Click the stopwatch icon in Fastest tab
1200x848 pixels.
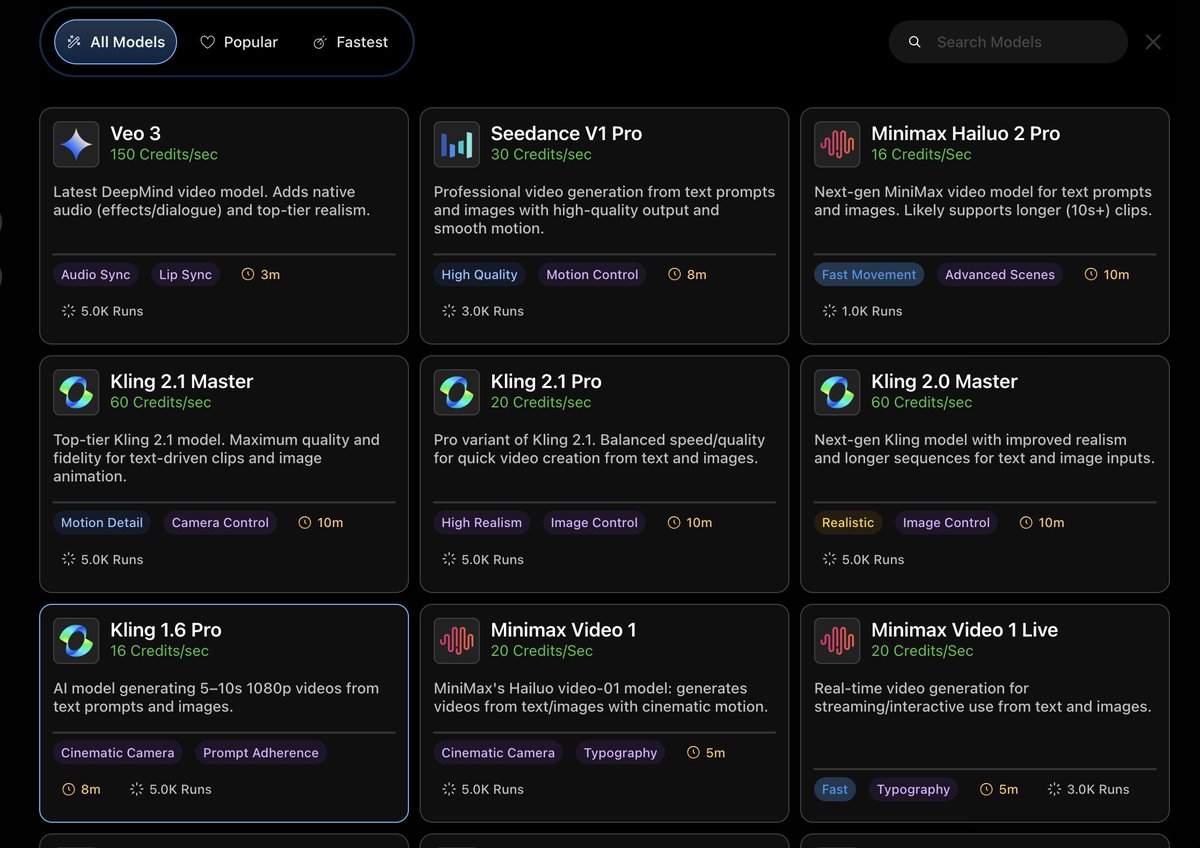320,42
